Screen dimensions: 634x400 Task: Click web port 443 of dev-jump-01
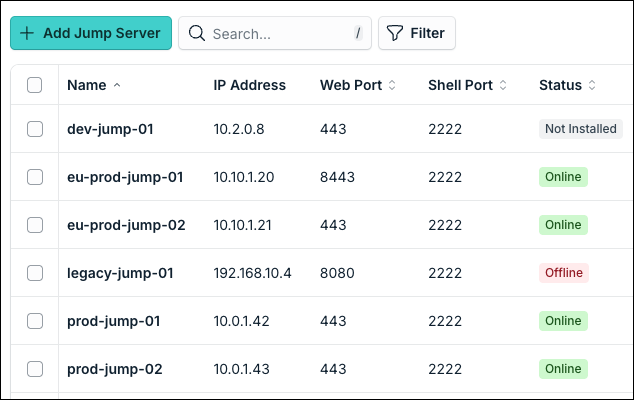(x=333, y=129)
